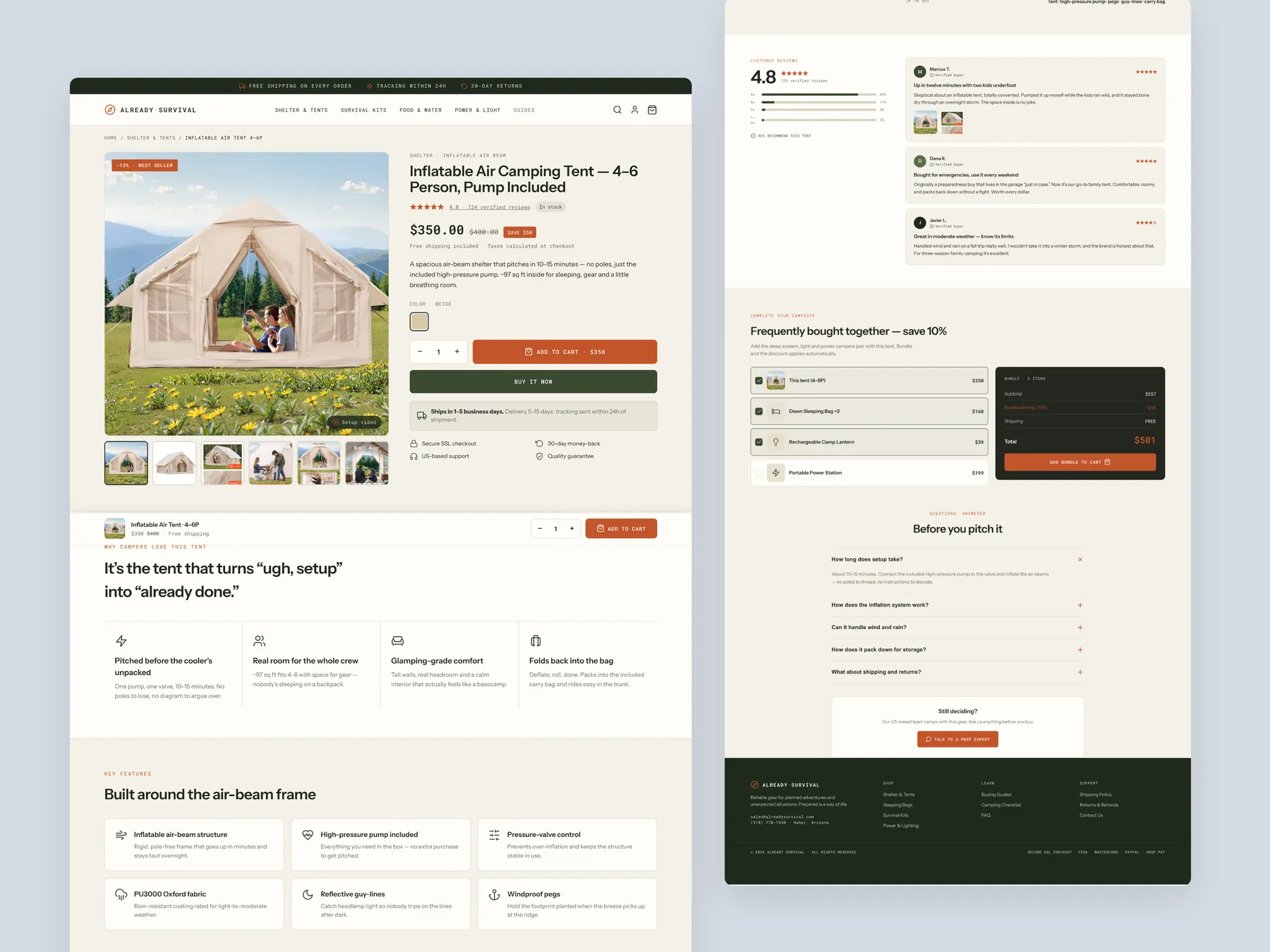This screenshot has height=952, width=1270.
Task: Click the Setup video play icon
Action: (x=336, y=422)
